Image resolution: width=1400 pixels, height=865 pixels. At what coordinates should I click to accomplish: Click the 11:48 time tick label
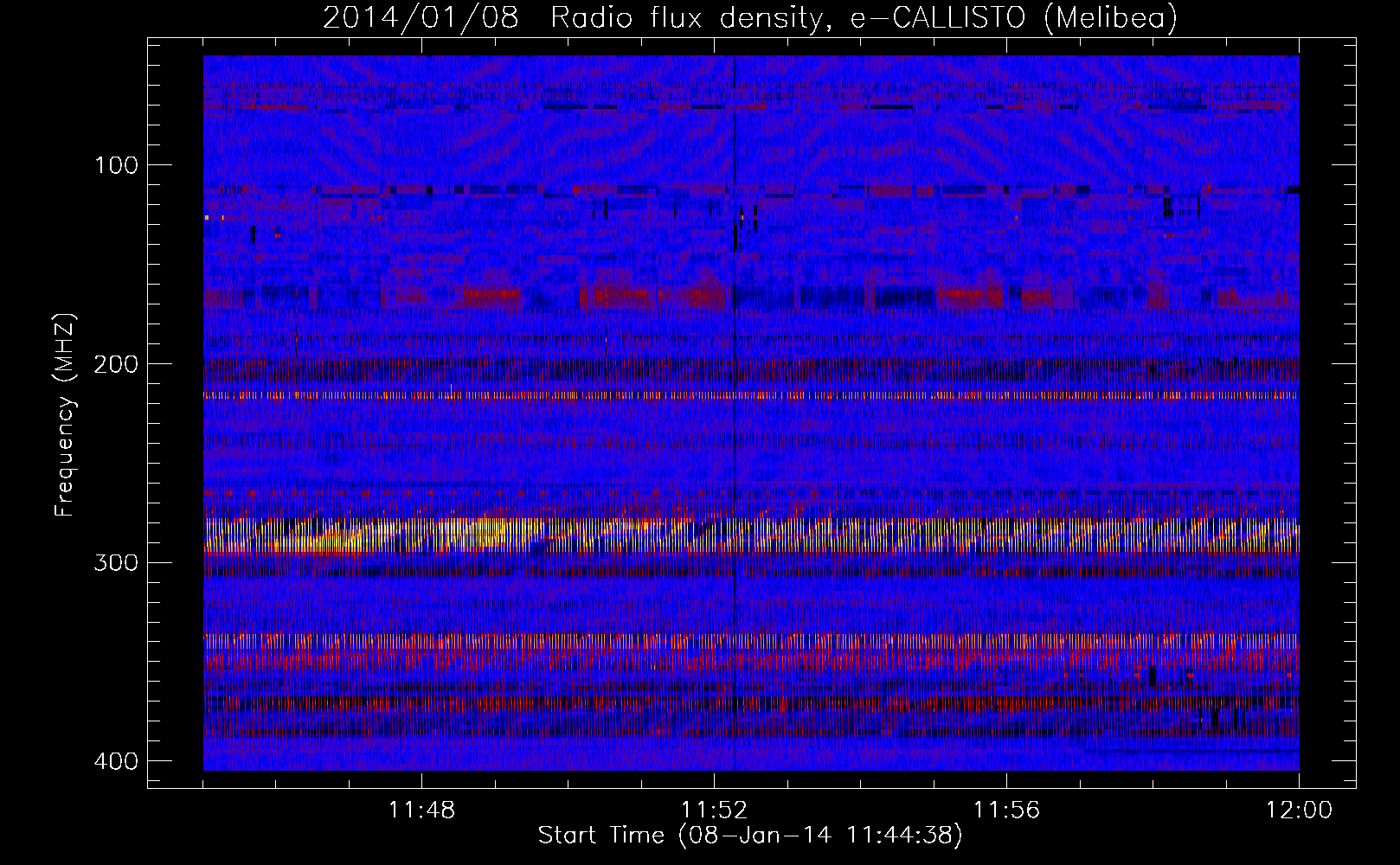(x=421, y=811)
